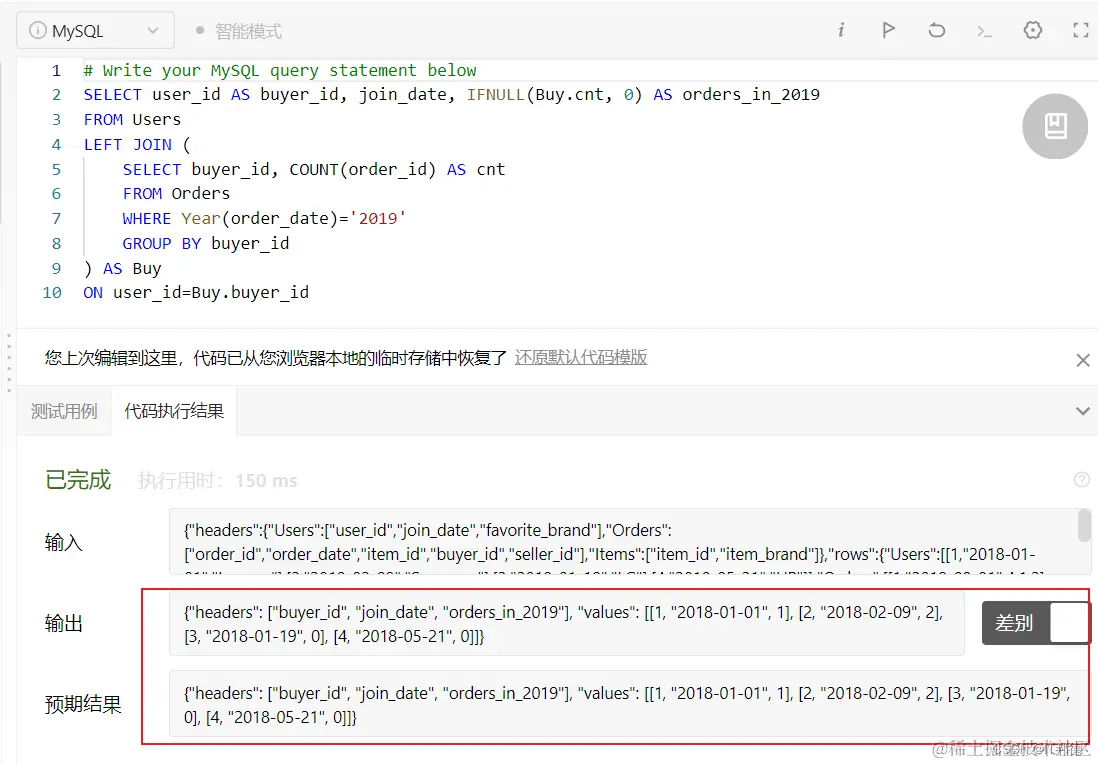
Task: Click the info icon beside MySQL
Action: pos(37,31)
